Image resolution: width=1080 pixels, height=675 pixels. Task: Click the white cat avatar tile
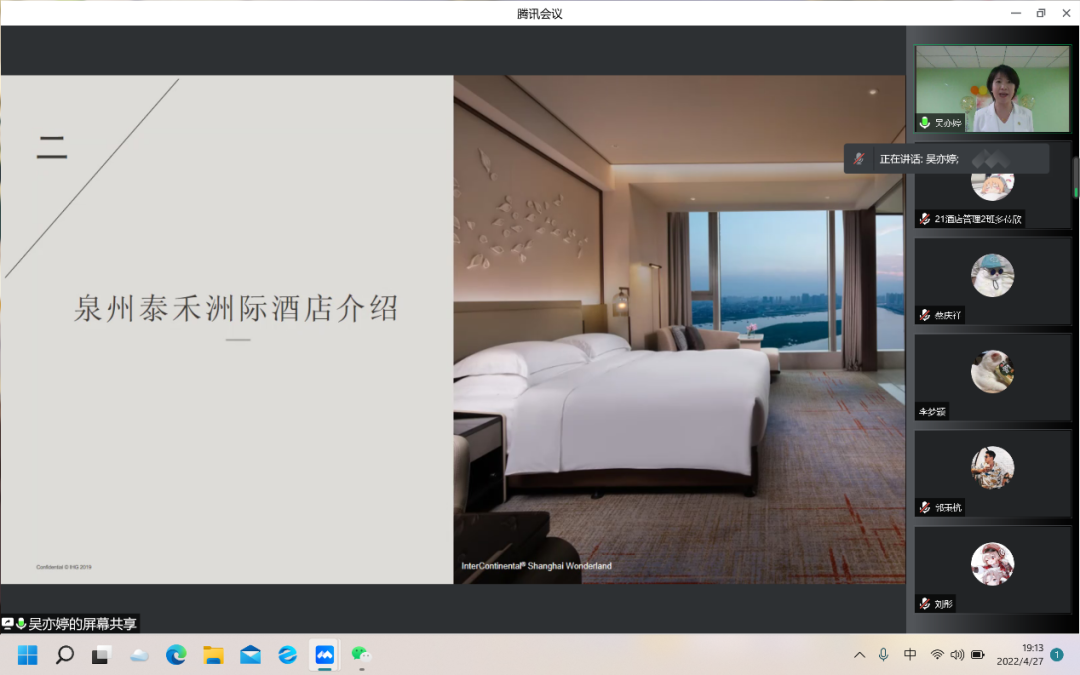pyautogui.click(x=992, y=372)
